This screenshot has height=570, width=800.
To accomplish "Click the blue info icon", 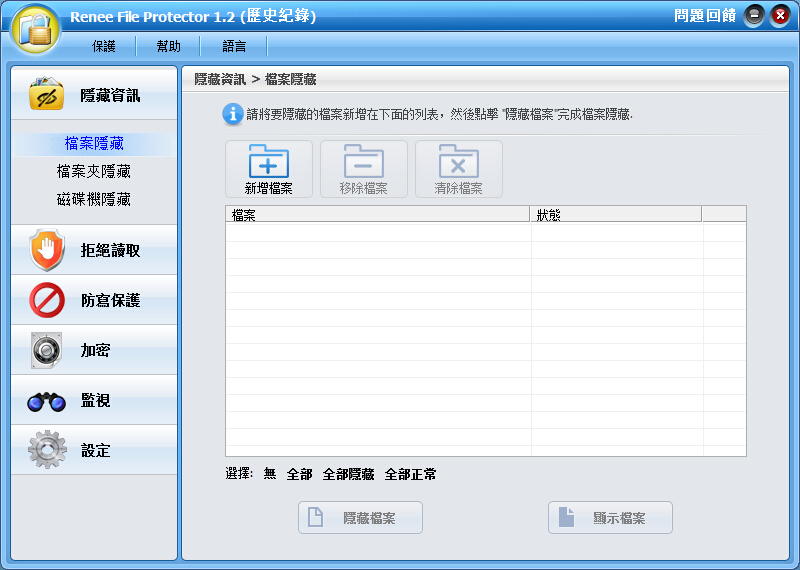I will tap(233, 114).
